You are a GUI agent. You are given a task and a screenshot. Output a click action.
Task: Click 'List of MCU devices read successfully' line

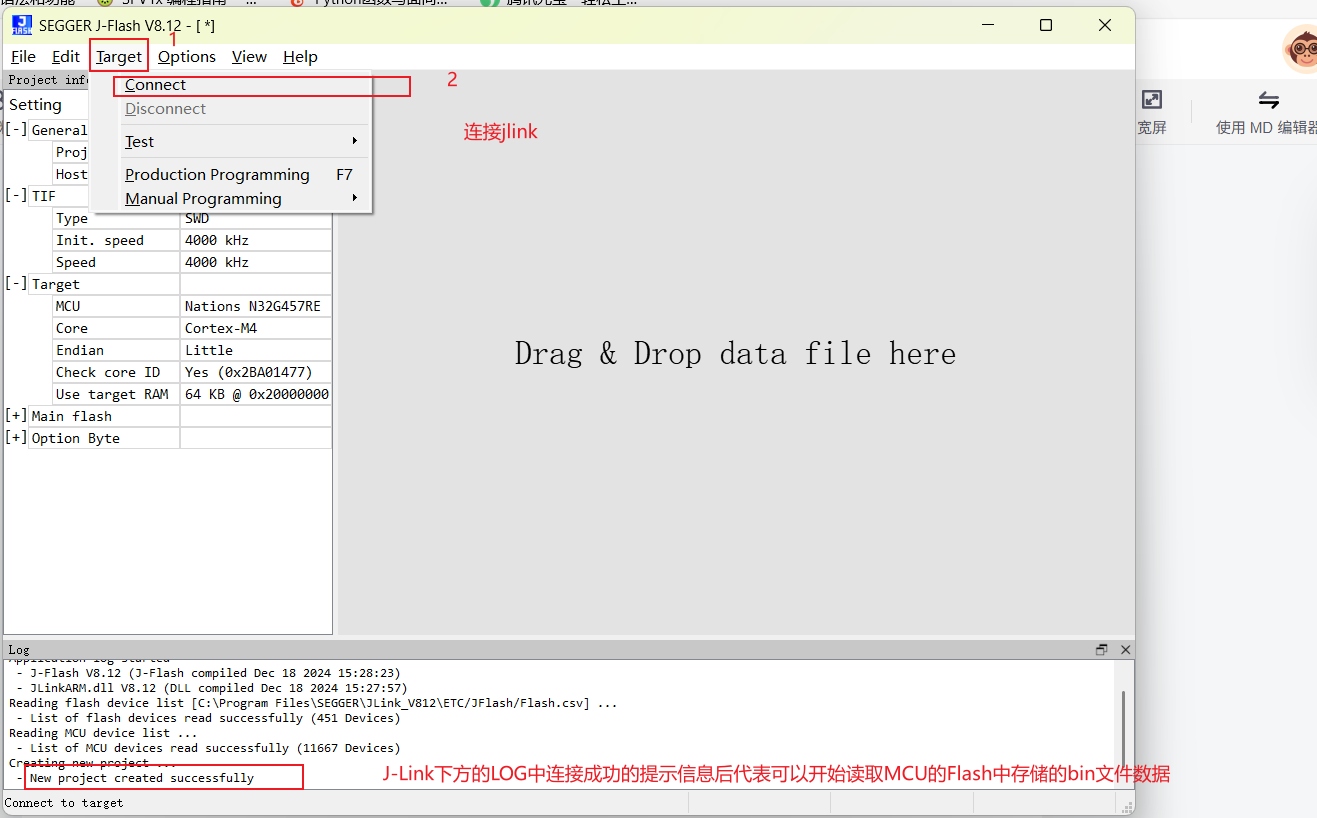[x=215, y=748]
